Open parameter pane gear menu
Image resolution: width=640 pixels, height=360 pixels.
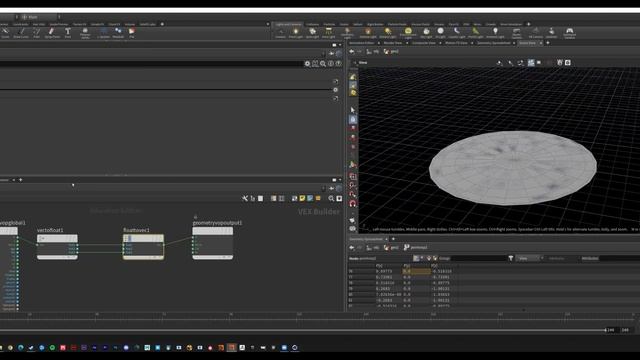307,64
